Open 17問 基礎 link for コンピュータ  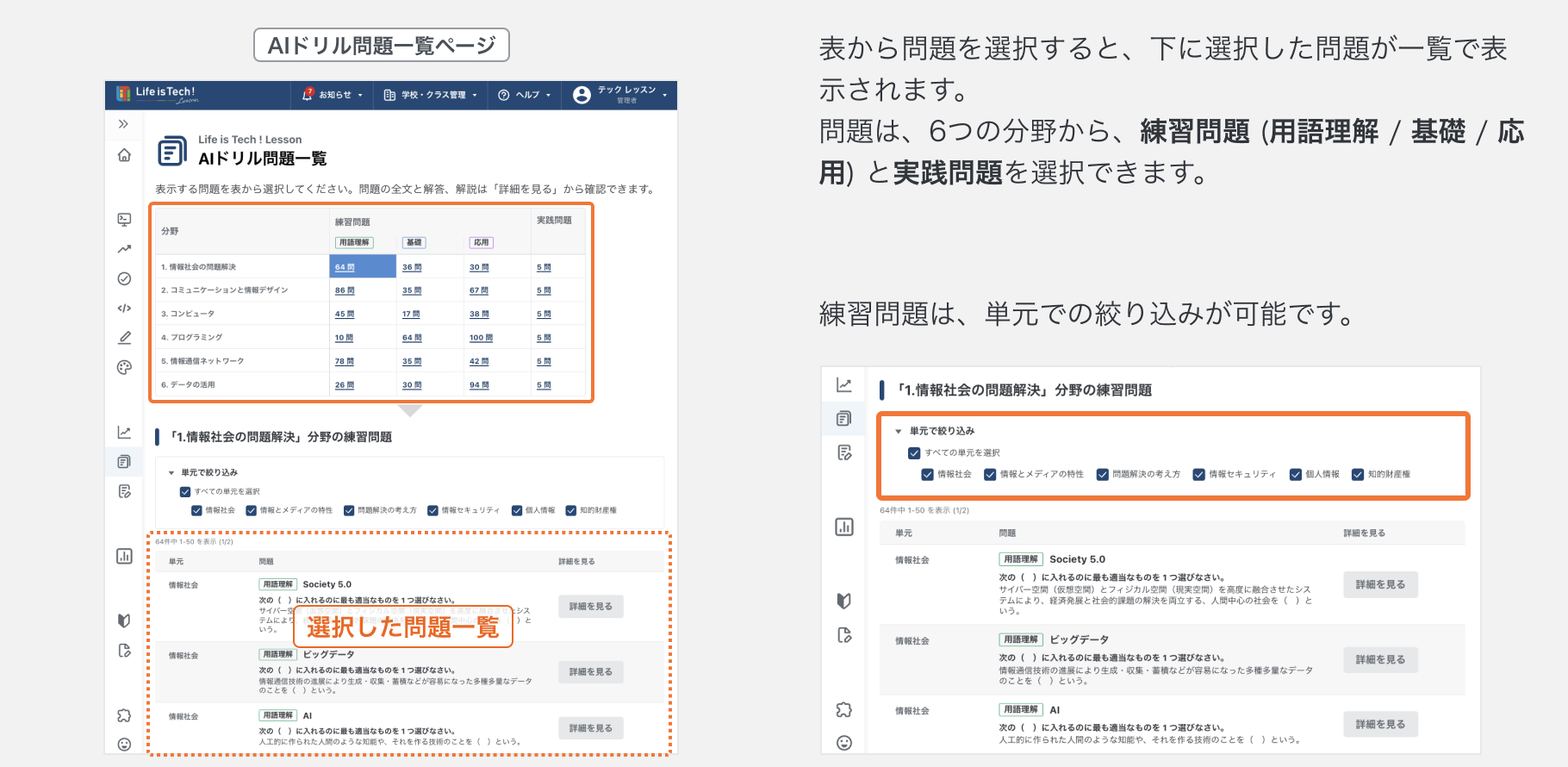(x=411, y=314)
